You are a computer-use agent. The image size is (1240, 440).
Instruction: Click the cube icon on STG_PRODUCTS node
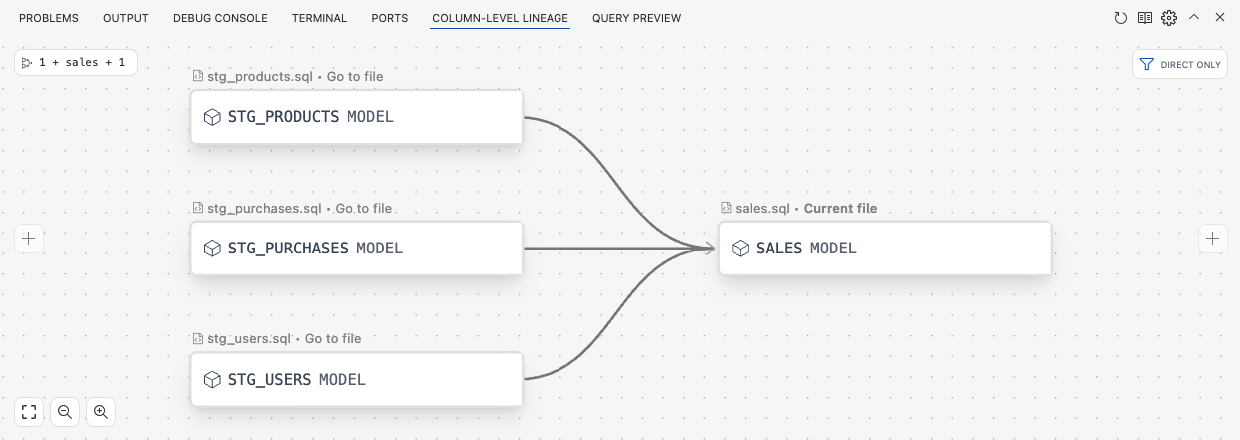pyautogui.click(x=212, y=117)
